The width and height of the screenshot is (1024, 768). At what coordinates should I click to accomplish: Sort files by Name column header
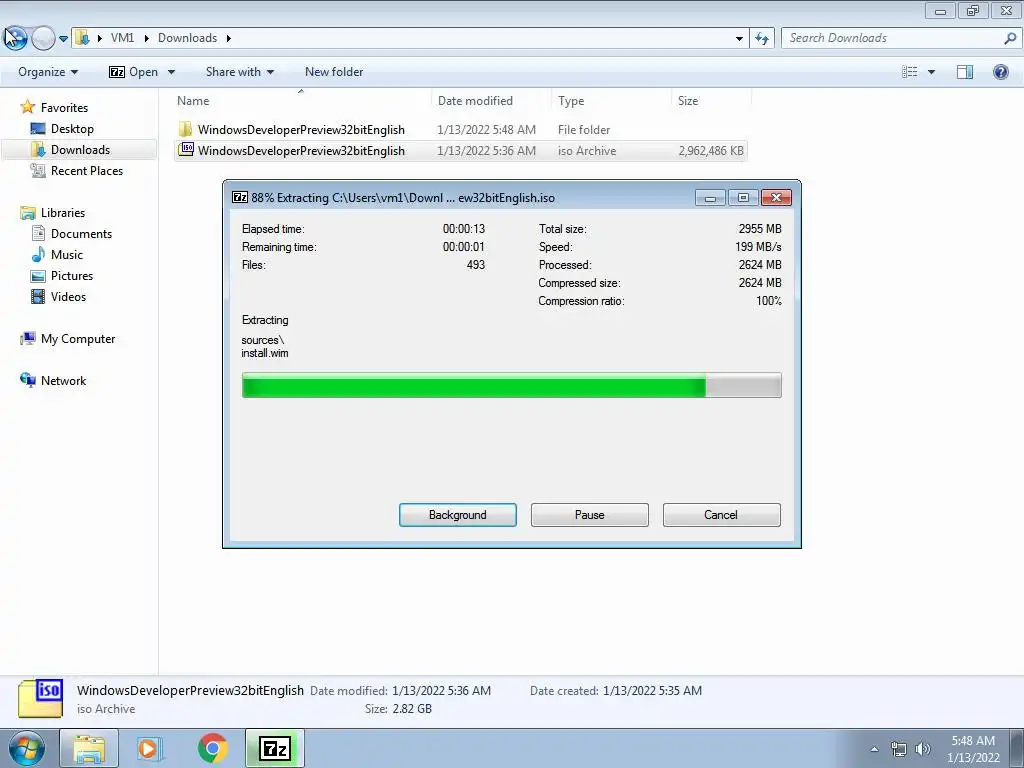coord(193,101)
